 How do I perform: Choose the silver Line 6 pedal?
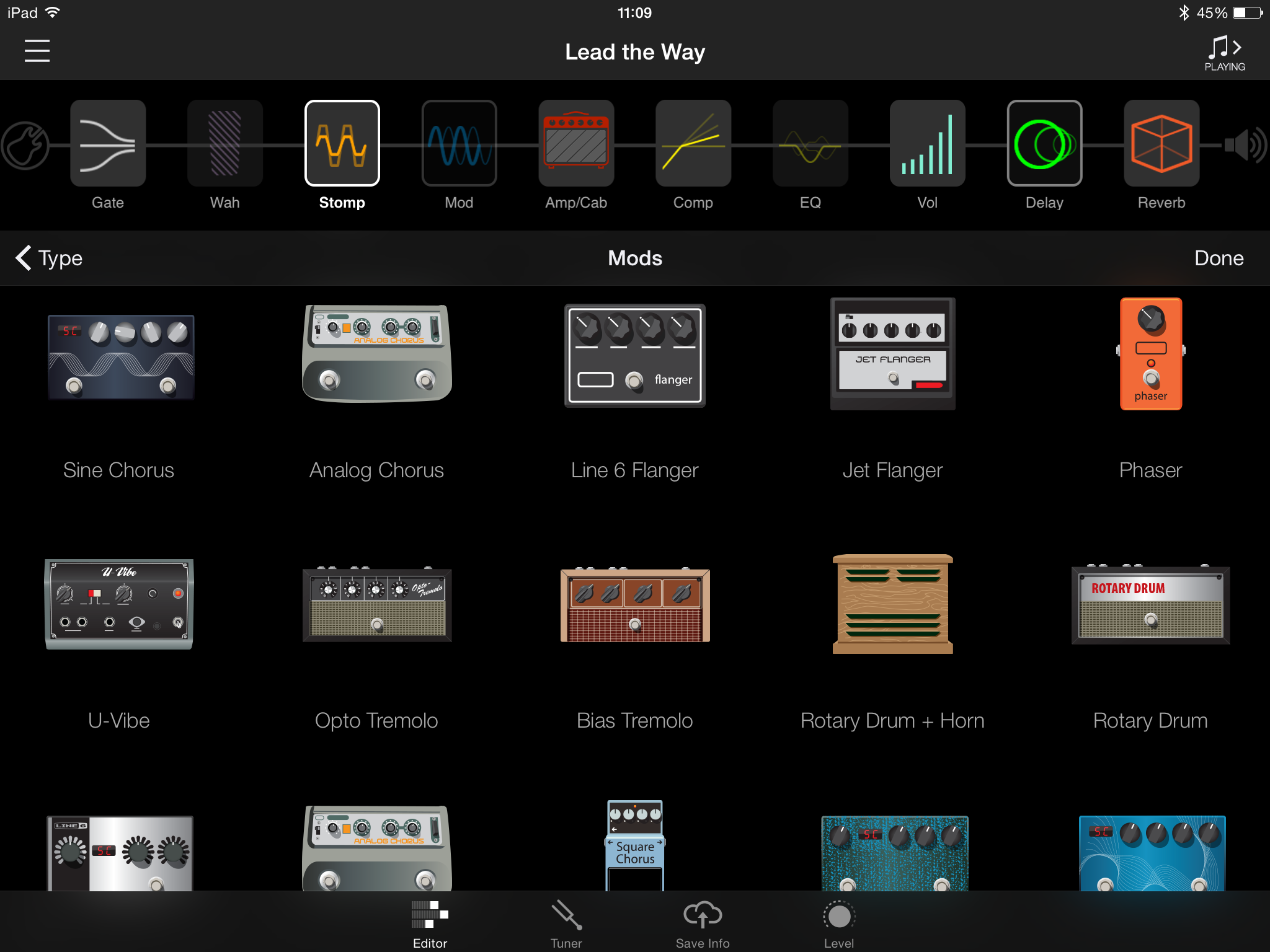120,853
